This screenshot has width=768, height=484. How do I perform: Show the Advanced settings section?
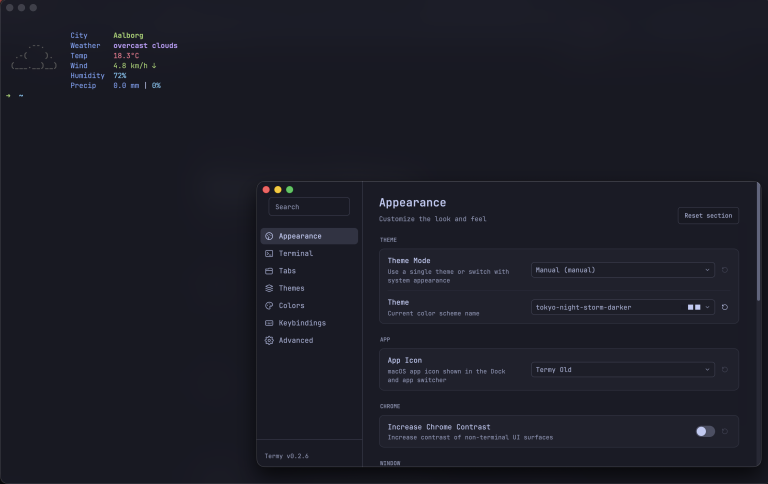point(309,340)
